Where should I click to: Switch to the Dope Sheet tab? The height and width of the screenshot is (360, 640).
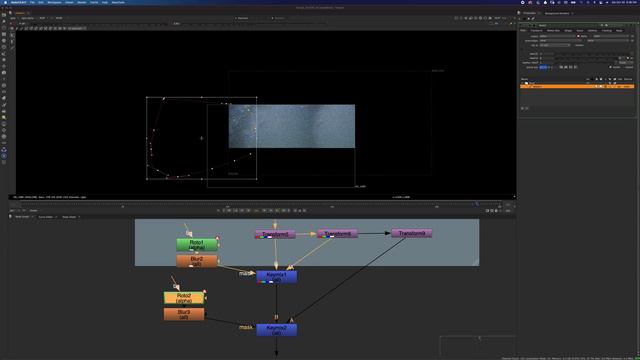[x=69, y=217]
